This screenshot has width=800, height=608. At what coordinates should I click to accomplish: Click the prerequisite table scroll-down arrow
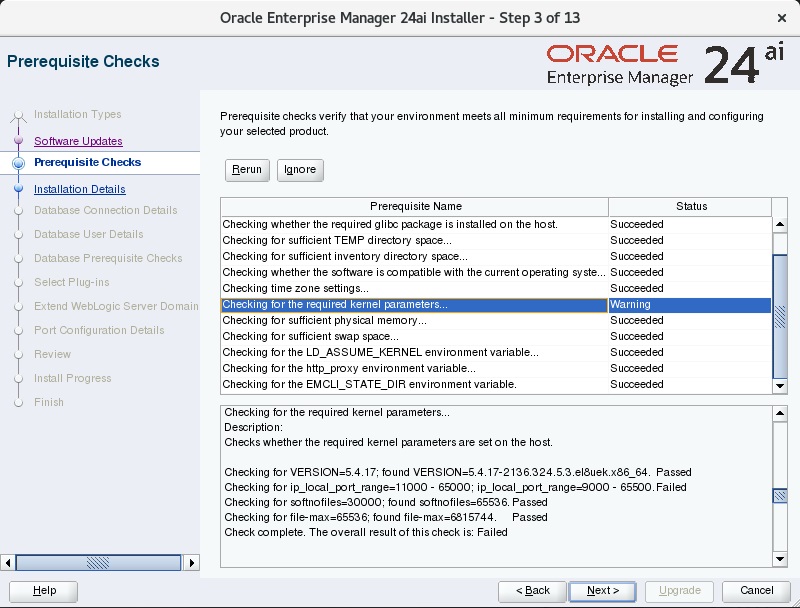tap(780, 386)
